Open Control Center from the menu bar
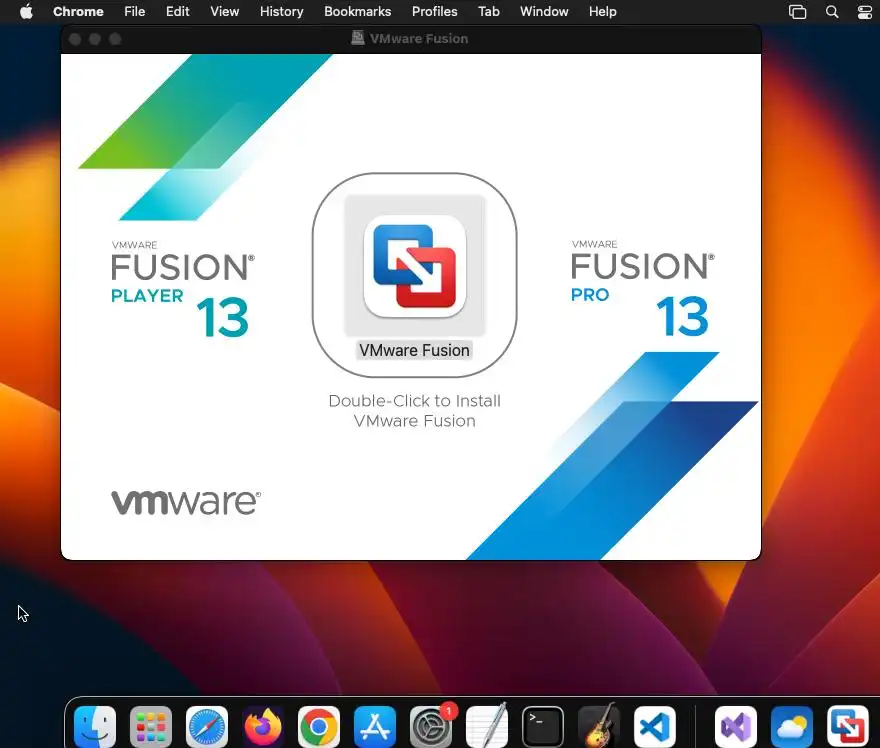880x748 pixels. [865, 12]
